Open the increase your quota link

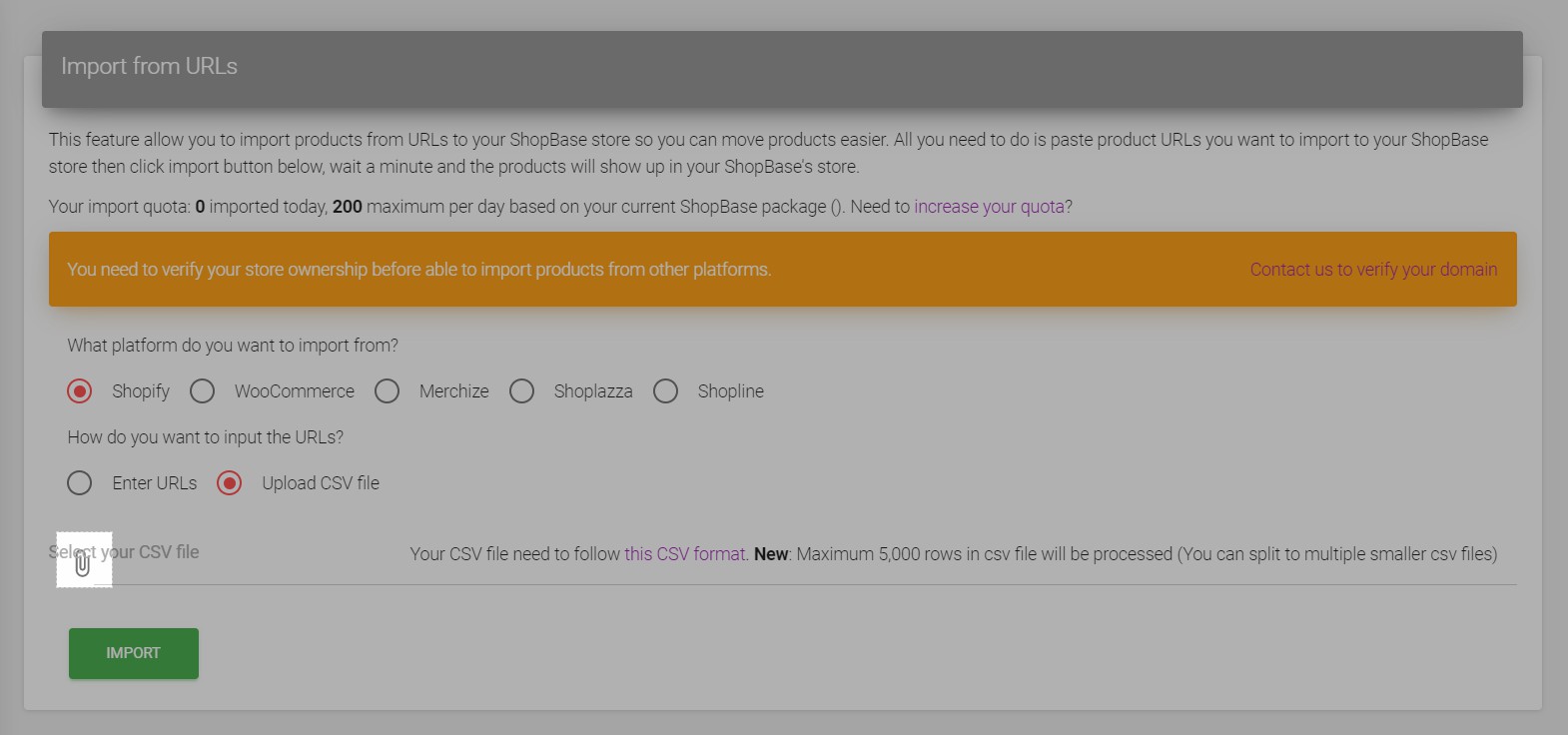pos(989,207)
